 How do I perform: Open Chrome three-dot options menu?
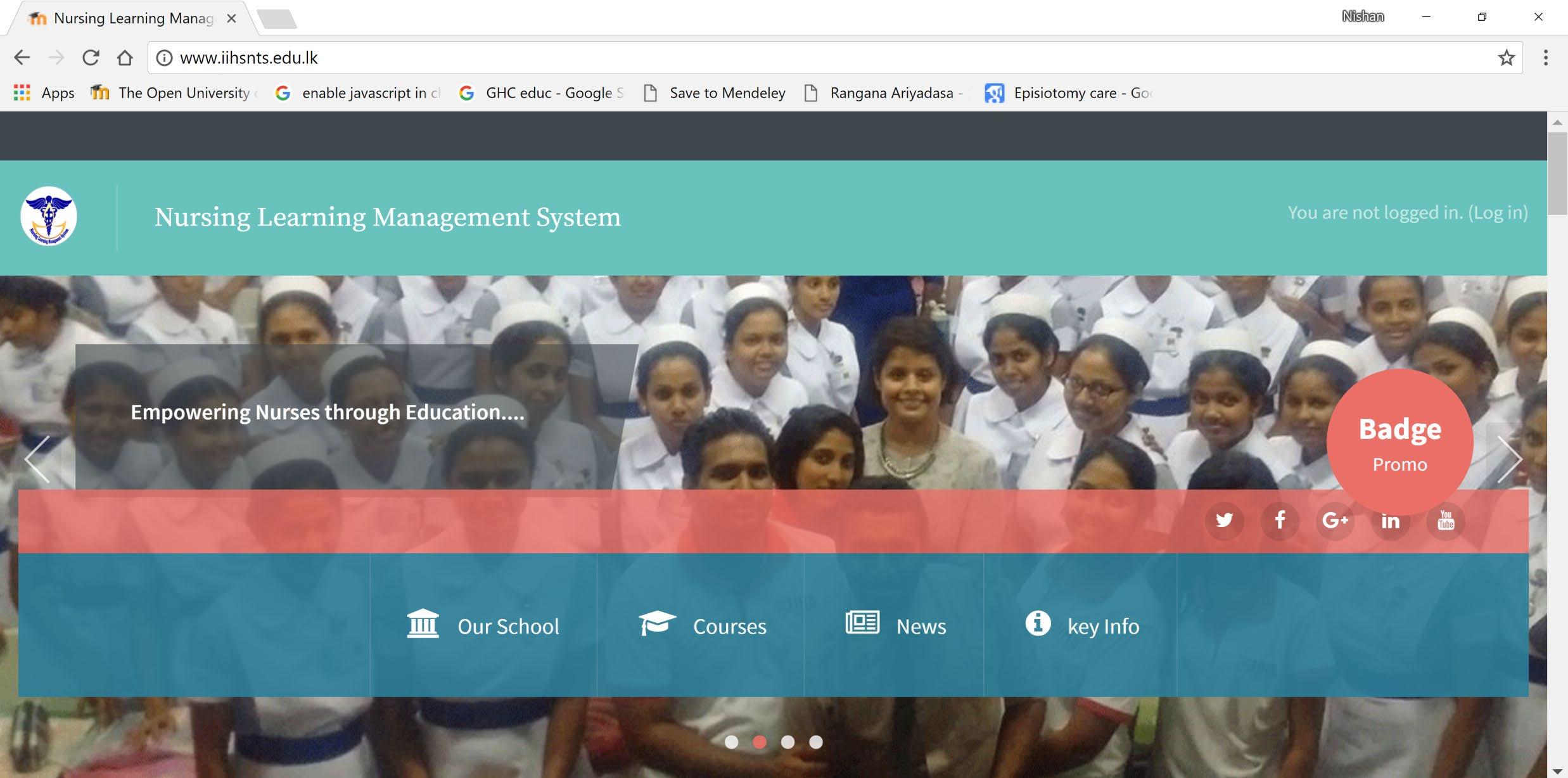(1545, 58)
